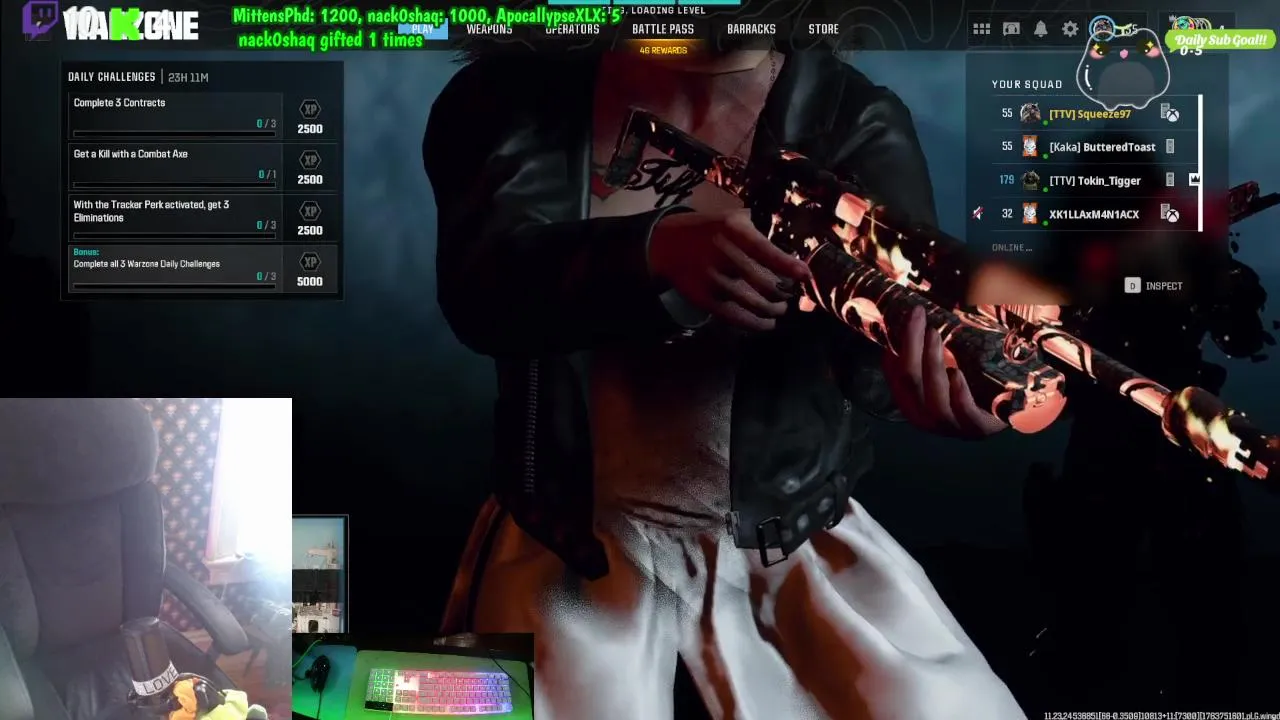1280x720 pixels.
Task: Click the 46 Rewards label
Action: coord(663,50)
